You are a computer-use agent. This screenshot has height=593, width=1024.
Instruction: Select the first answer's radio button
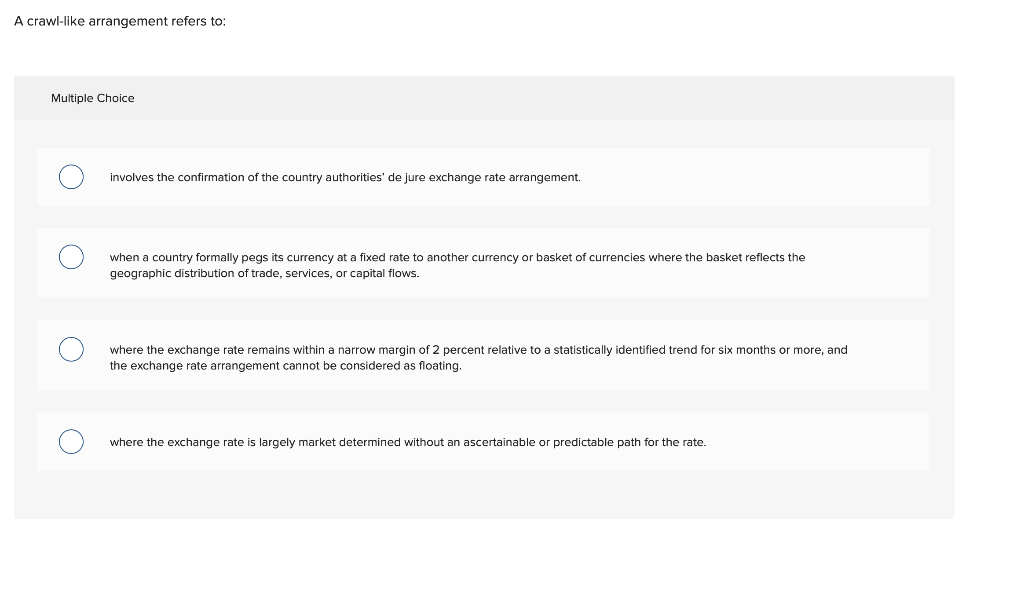coord(71,177)
